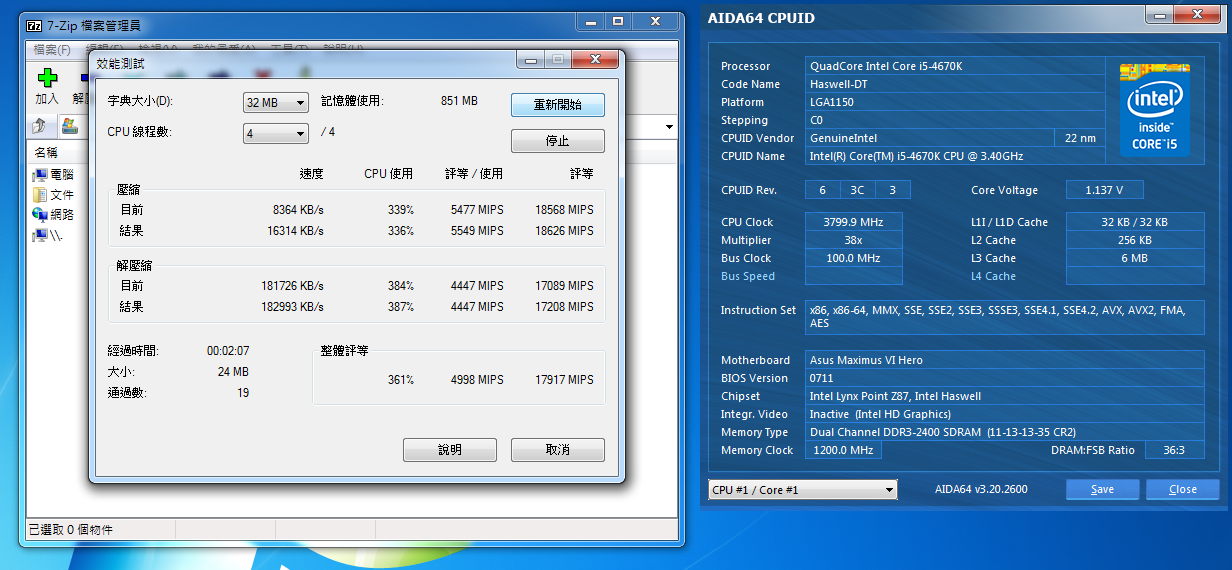Click the green Add (加入) toolbar icon
This screenshot has width=1232, height=570.
coord(46,78)
